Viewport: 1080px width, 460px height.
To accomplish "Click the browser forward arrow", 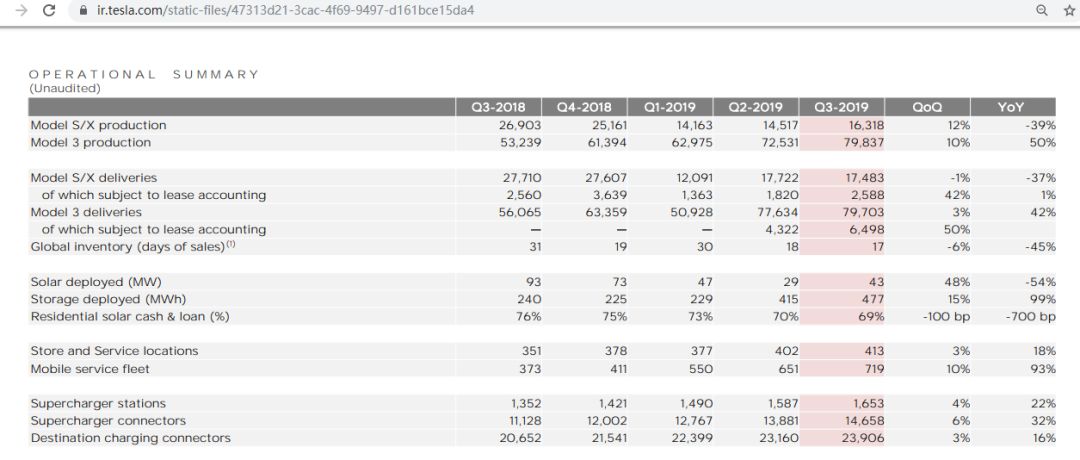I will pos(22,11).
